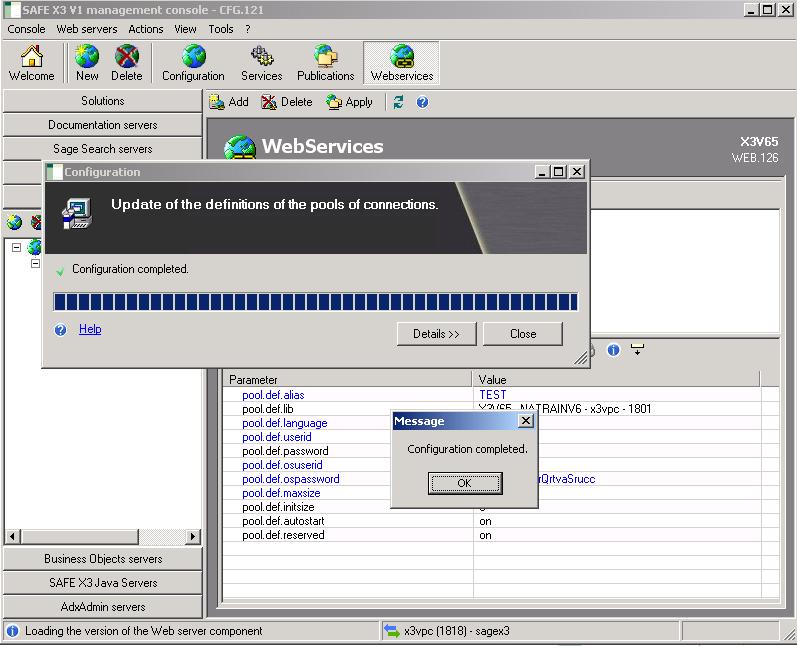Viewport: 797px width, 646px height.
Task: Click left arrow of tree horizontal scrollbar
Action: coord(13,536)
